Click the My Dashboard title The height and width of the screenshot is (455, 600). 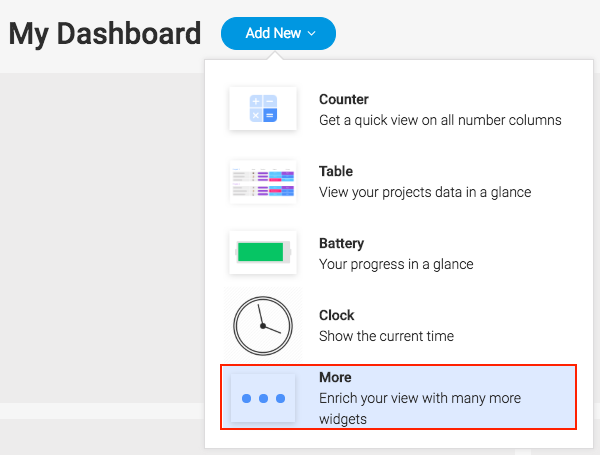(104, 34)
